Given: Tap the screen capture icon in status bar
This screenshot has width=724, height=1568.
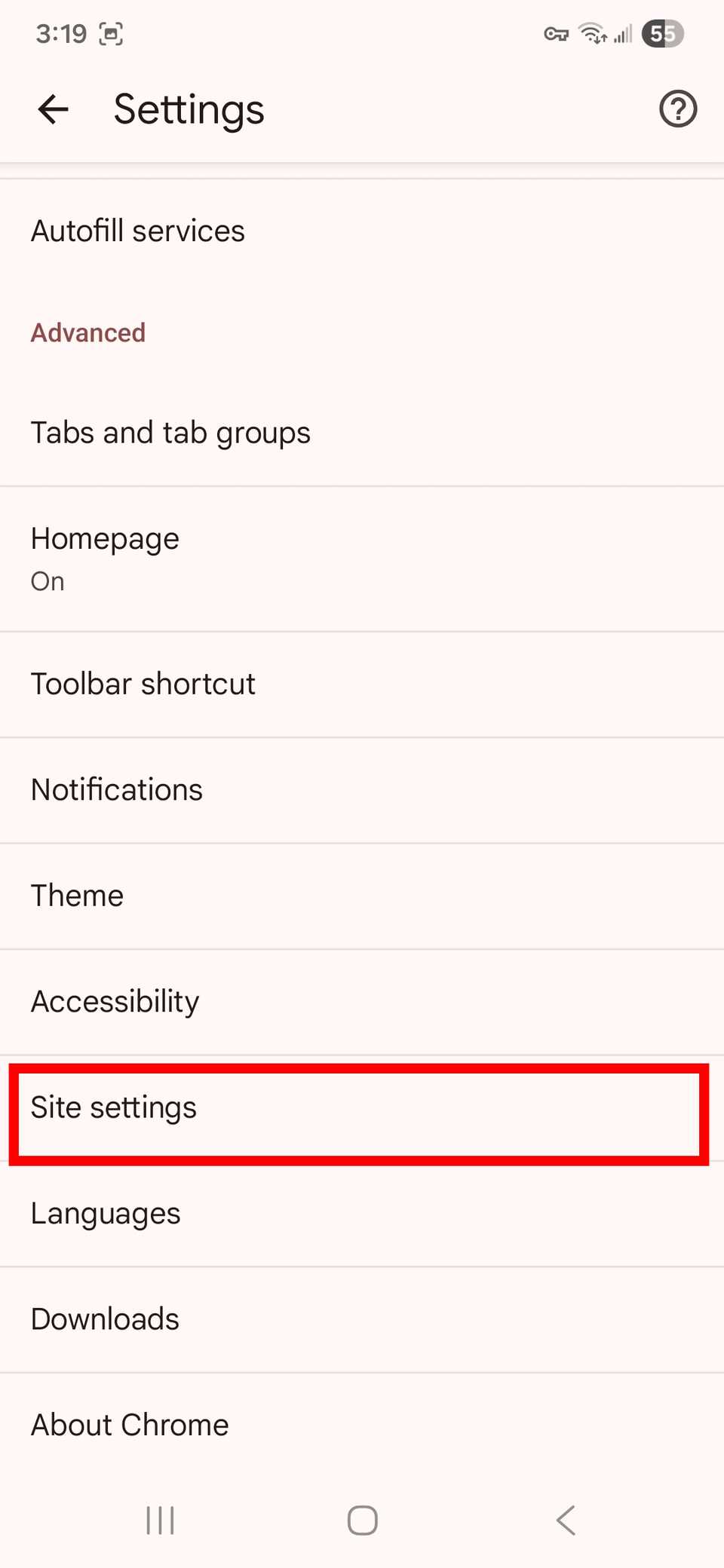Looking at the screenshot, I should [112, 33].
